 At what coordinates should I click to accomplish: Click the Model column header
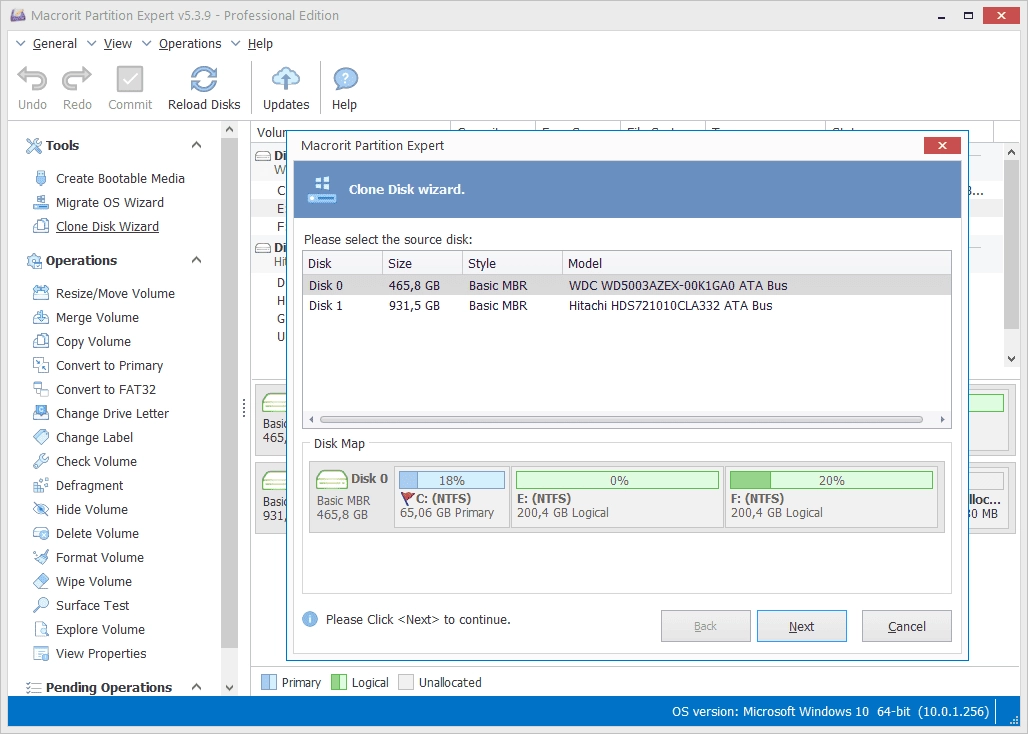[757, 263]
